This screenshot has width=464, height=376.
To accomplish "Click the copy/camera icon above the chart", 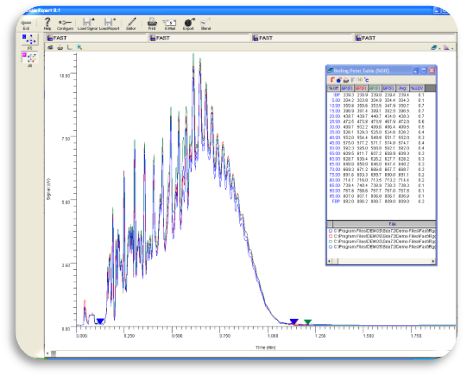I will point(50,47).
